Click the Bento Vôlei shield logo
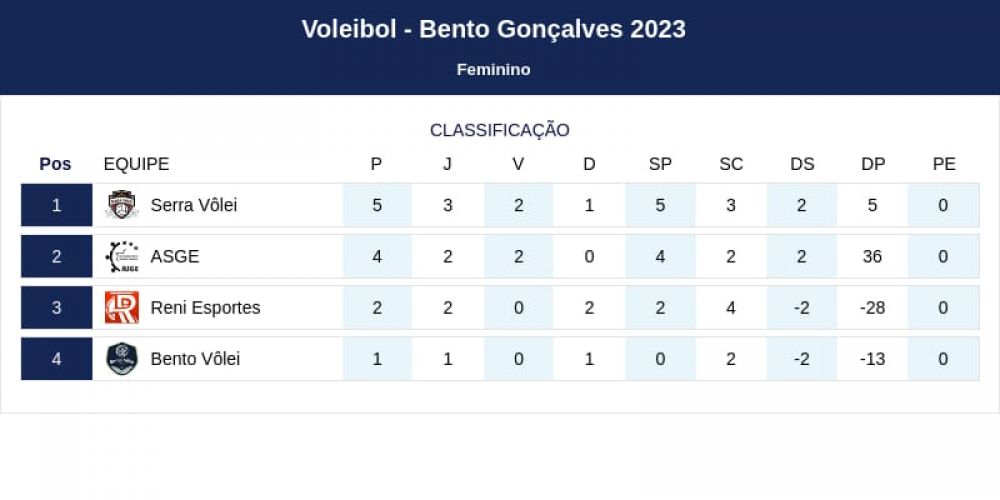The height and width of the screenshot is (500, 1000). click(122, 358)
